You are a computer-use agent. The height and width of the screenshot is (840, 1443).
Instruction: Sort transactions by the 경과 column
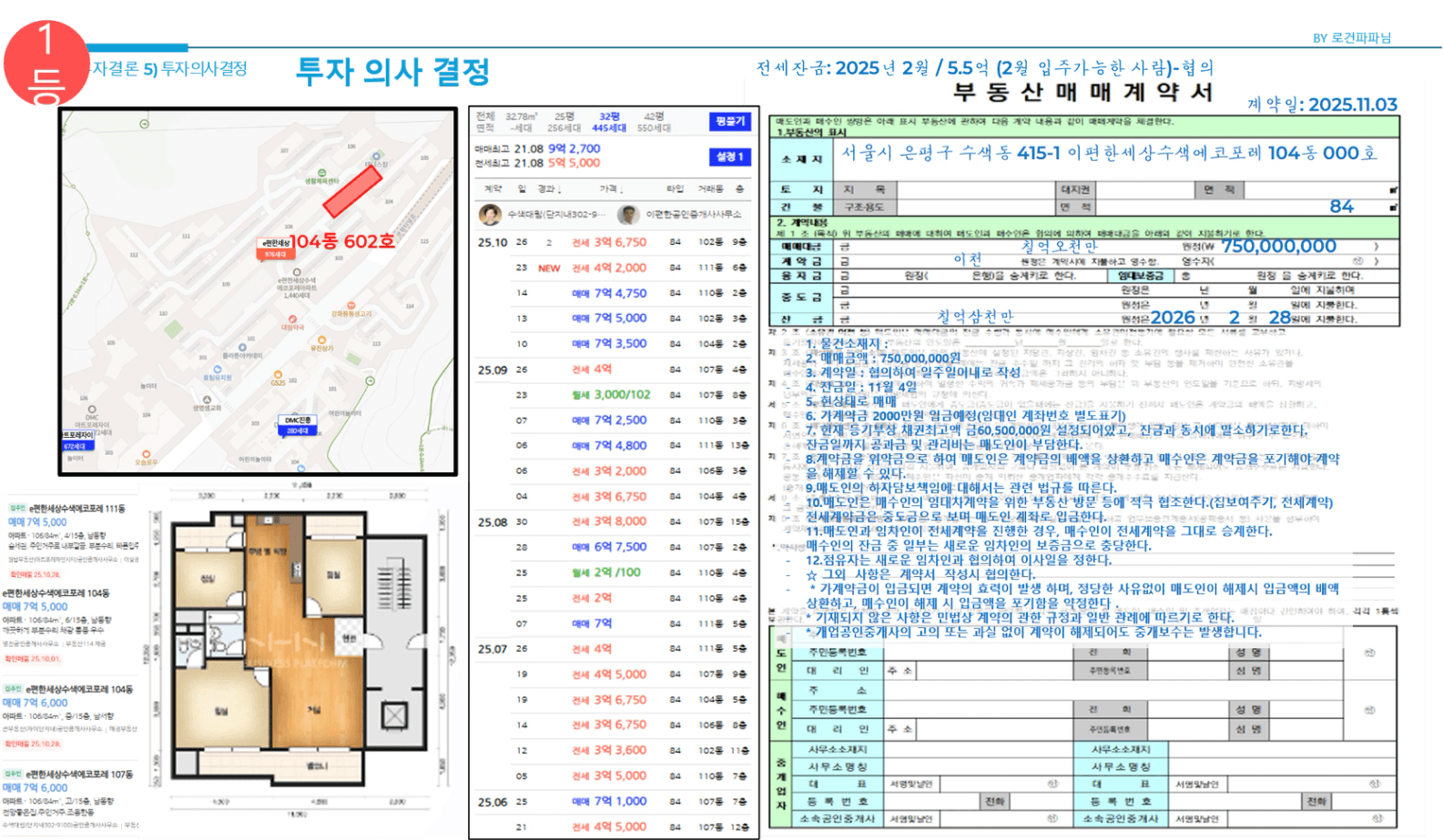tap(549, 189)
